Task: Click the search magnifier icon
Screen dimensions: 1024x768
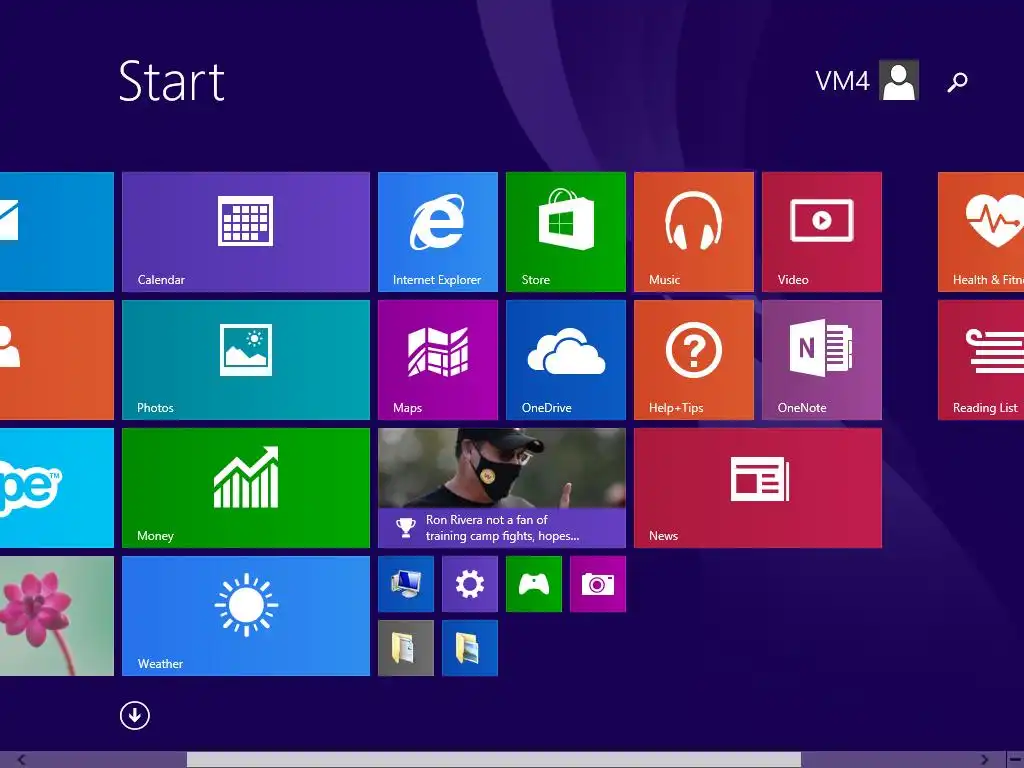Action: click(x=957, y=82)
